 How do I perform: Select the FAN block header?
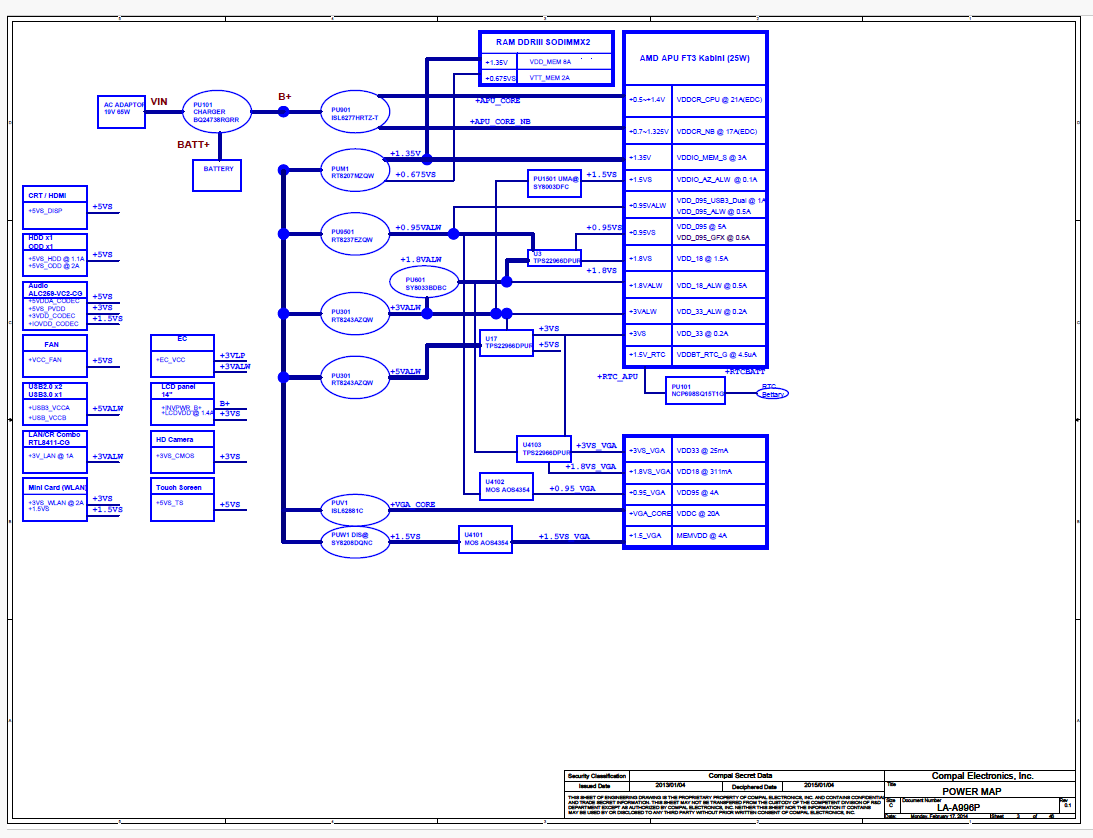pos(54,344)
